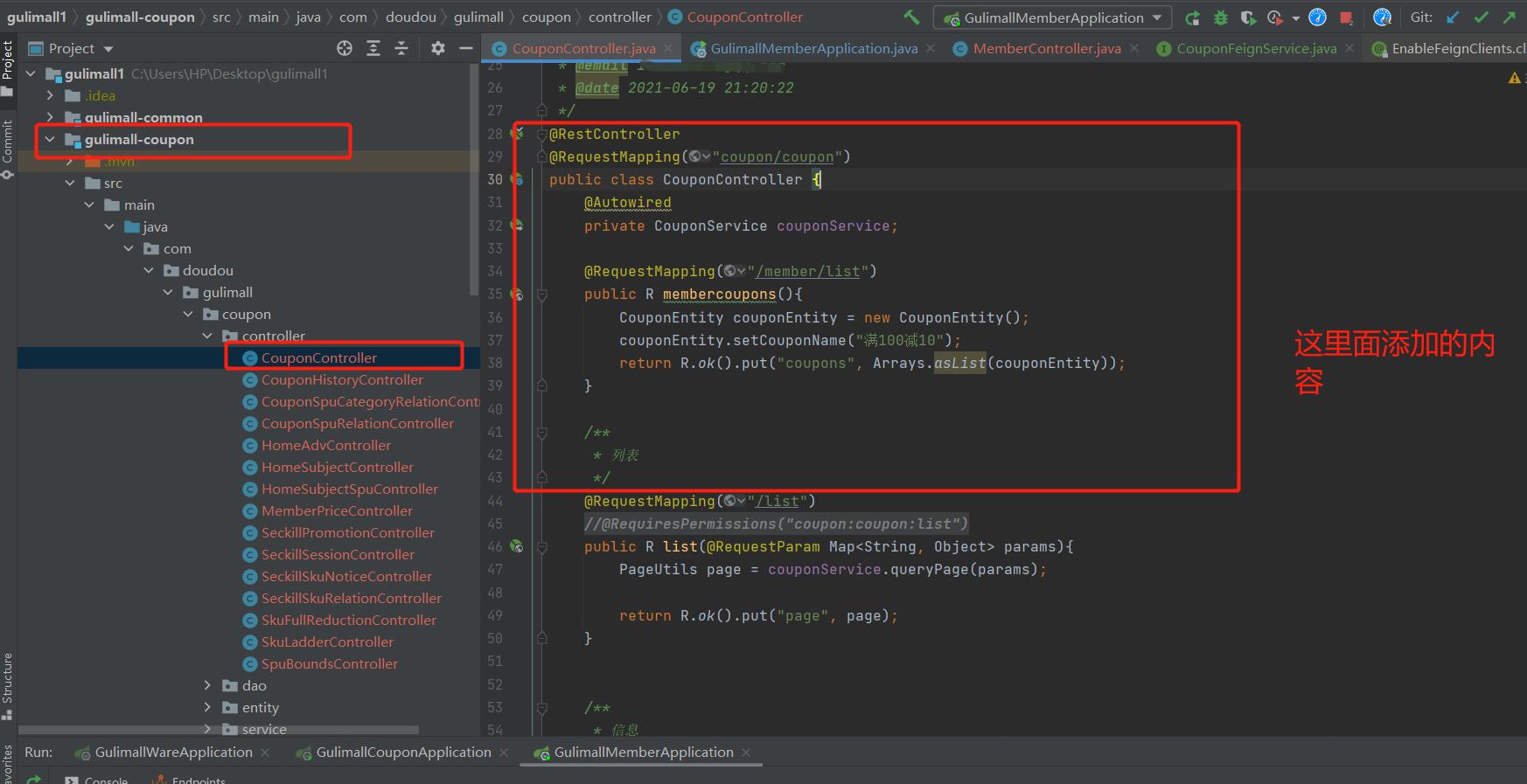Click the Expand All icon in Project panel
1527x784 pixels.
tap(373, 48)
